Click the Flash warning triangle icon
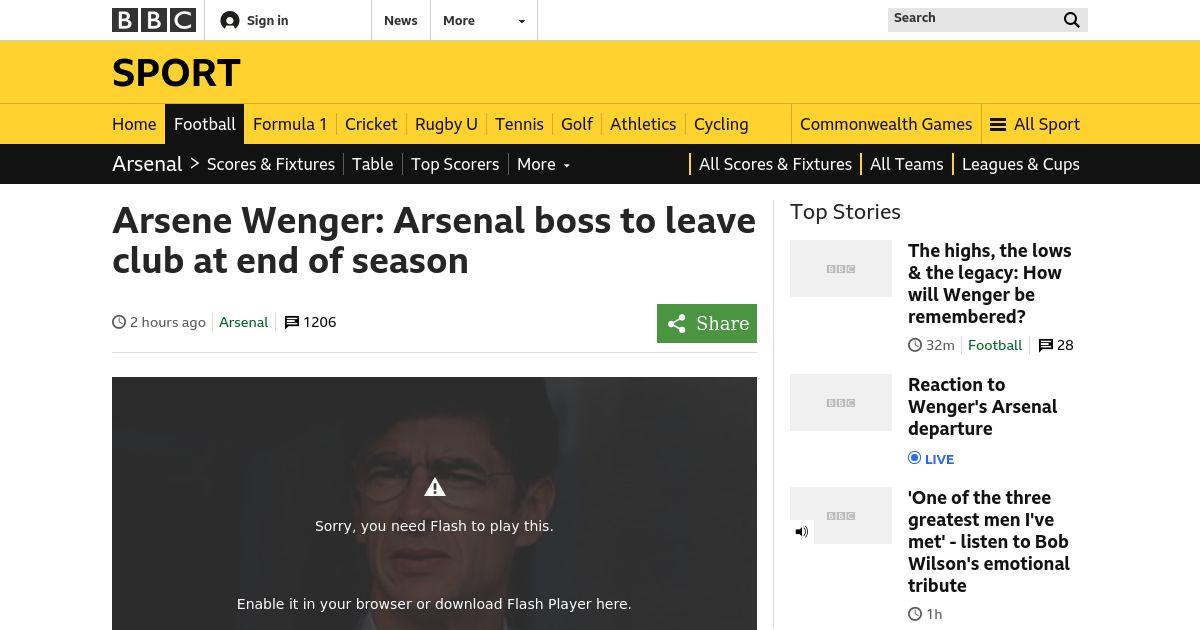This screenshot has height=630, width=1200. (434, 488)
